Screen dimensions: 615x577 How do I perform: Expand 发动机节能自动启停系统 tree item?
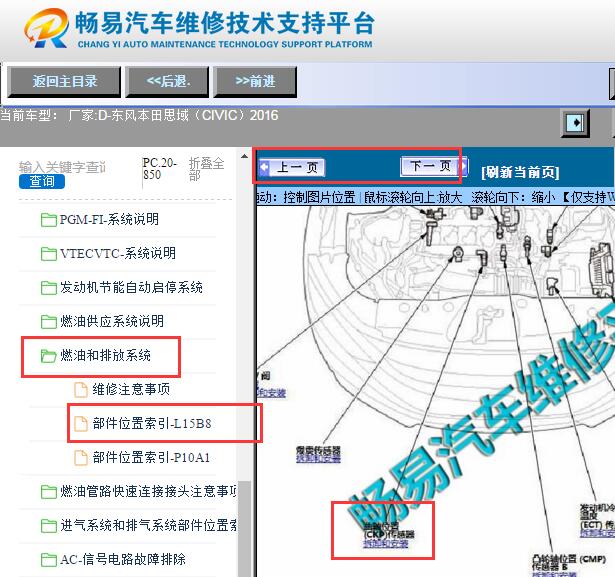(131, 288)
